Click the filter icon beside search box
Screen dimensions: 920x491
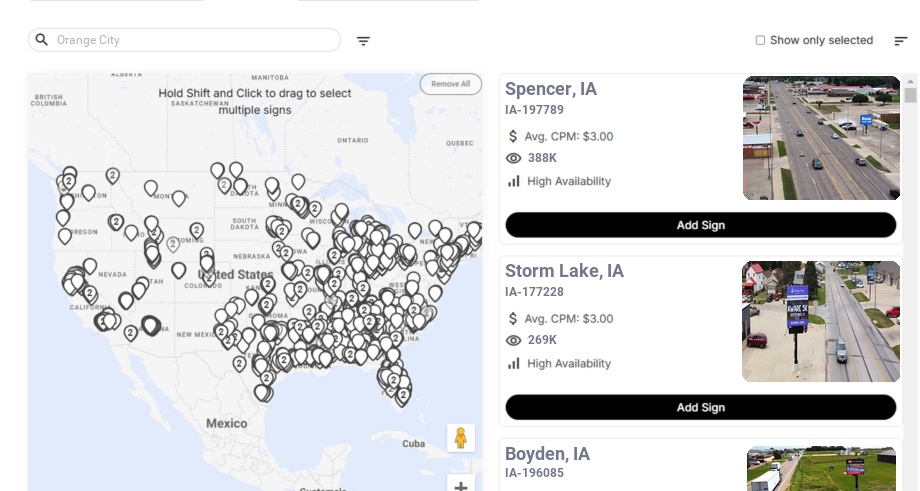point(363,41)
